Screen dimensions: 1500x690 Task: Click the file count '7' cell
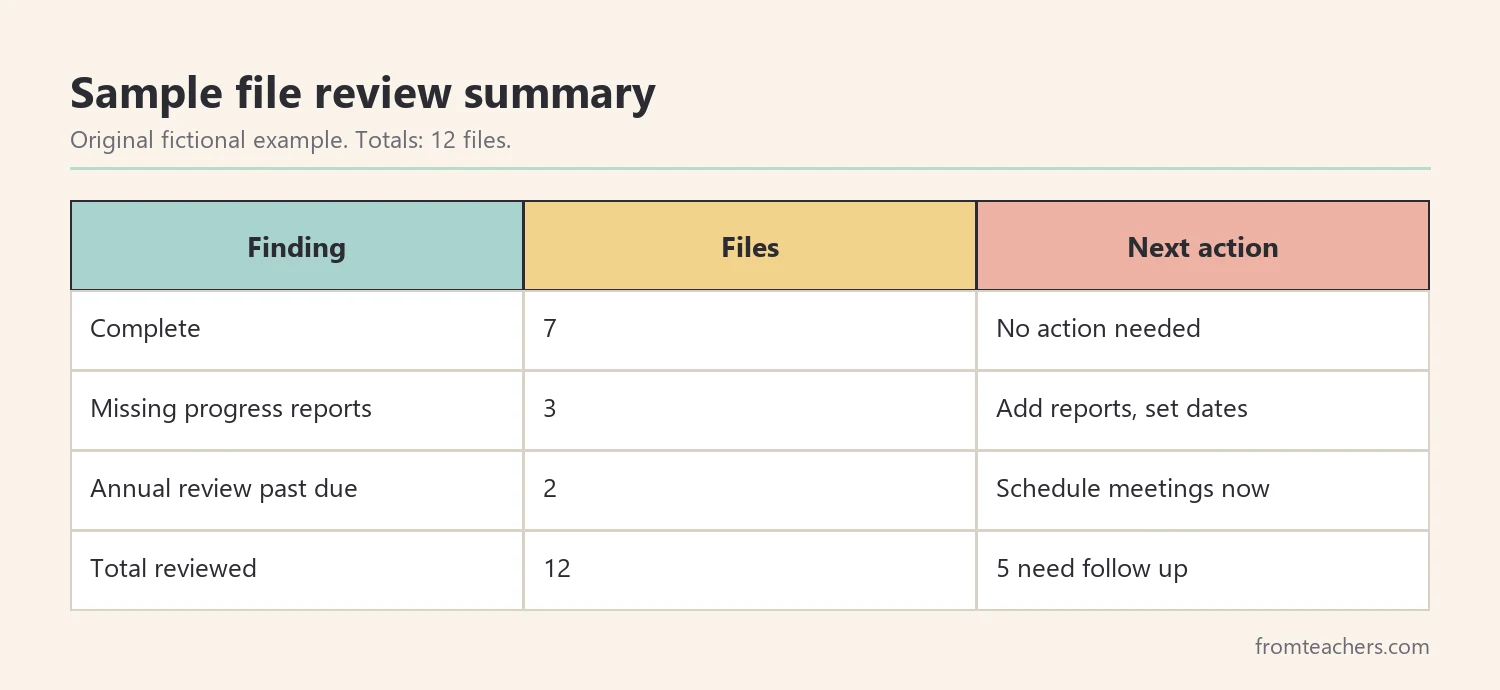[750, 330]
